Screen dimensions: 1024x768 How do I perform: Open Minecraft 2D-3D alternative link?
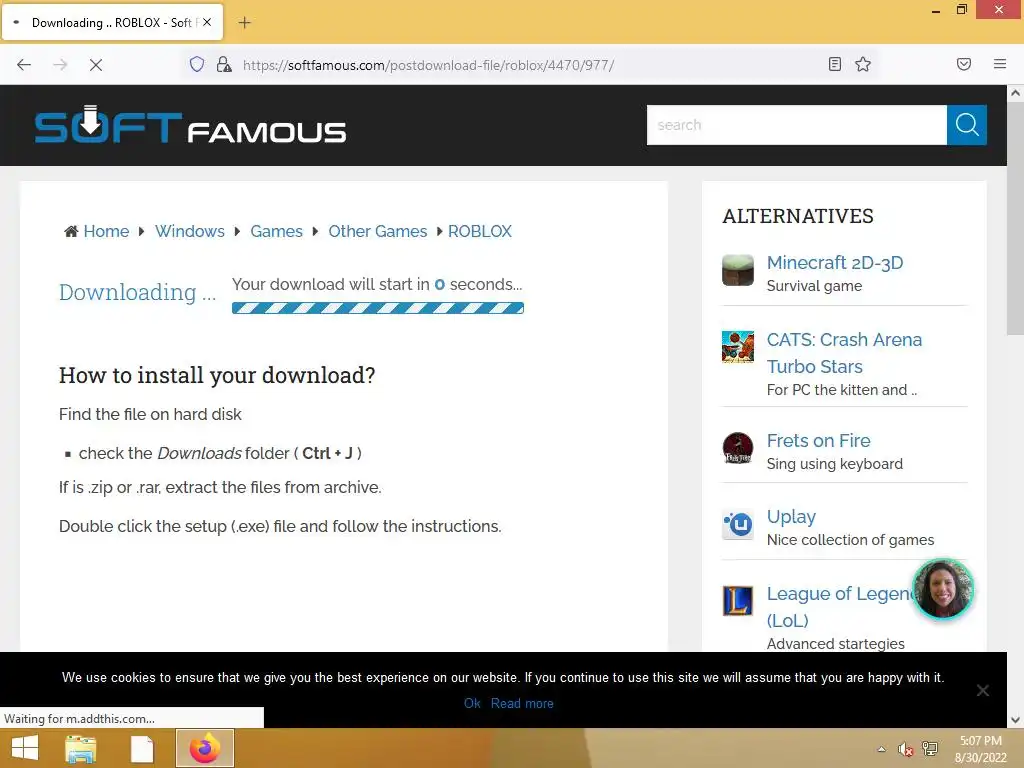[835, 263]
